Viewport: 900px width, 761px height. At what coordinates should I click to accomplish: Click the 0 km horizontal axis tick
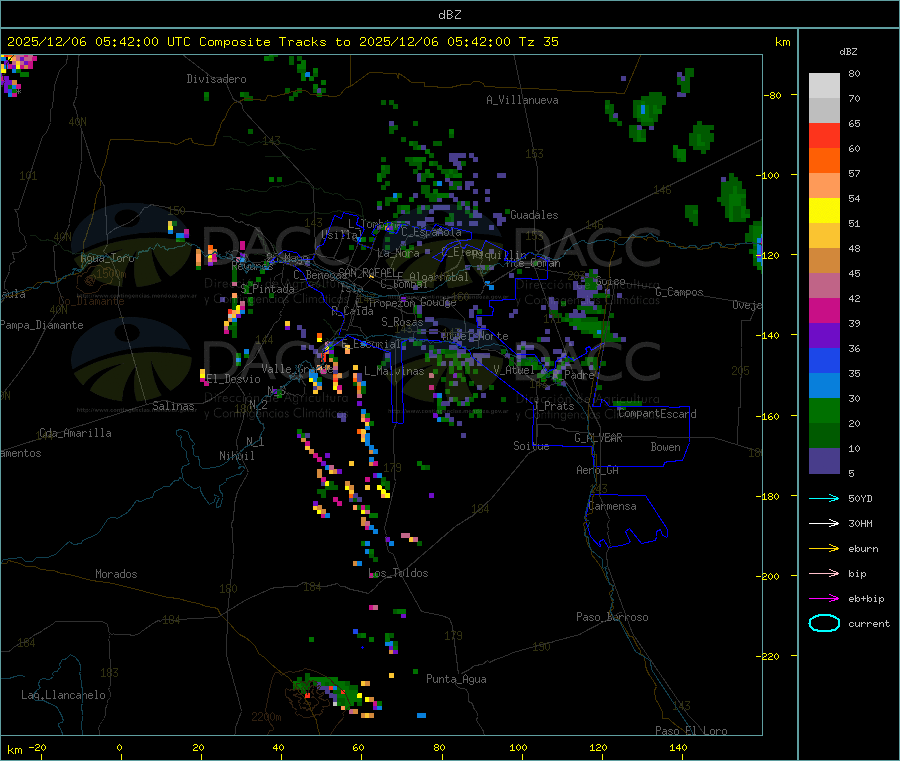119,747
